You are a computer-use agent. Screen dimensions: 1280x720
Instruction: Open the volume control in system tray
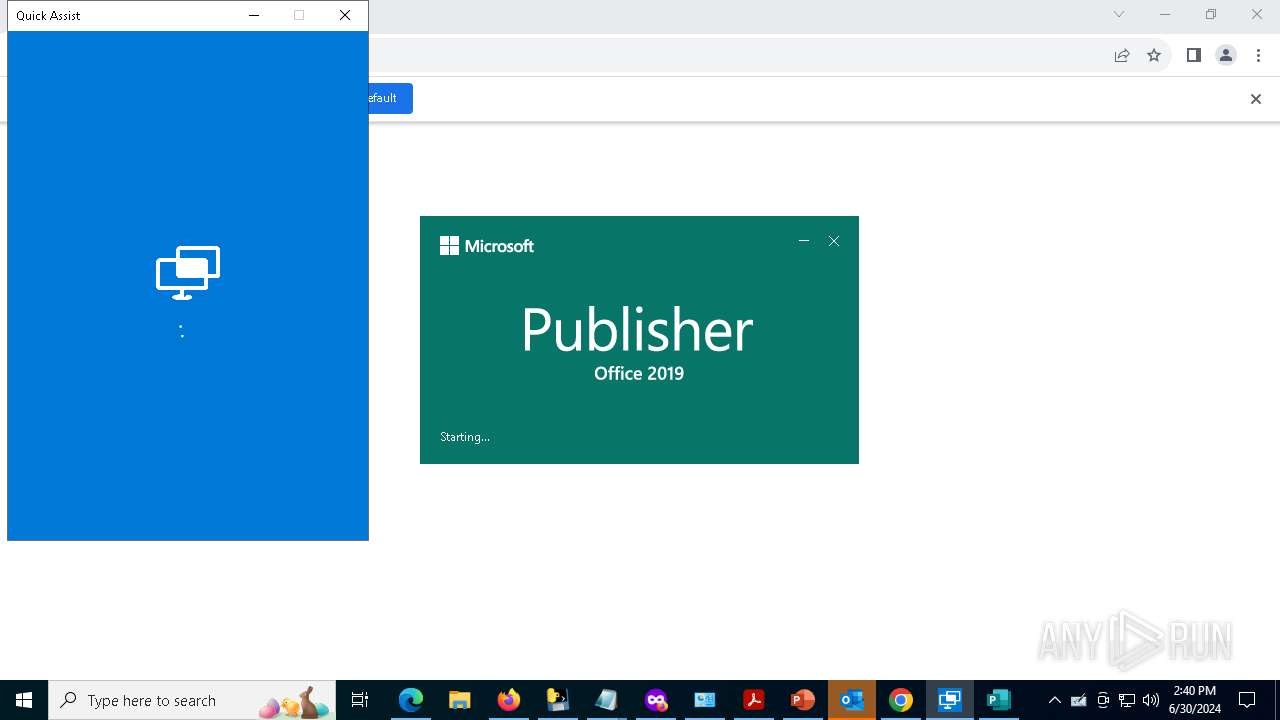pyautogui.click(x=1151, y=700)
